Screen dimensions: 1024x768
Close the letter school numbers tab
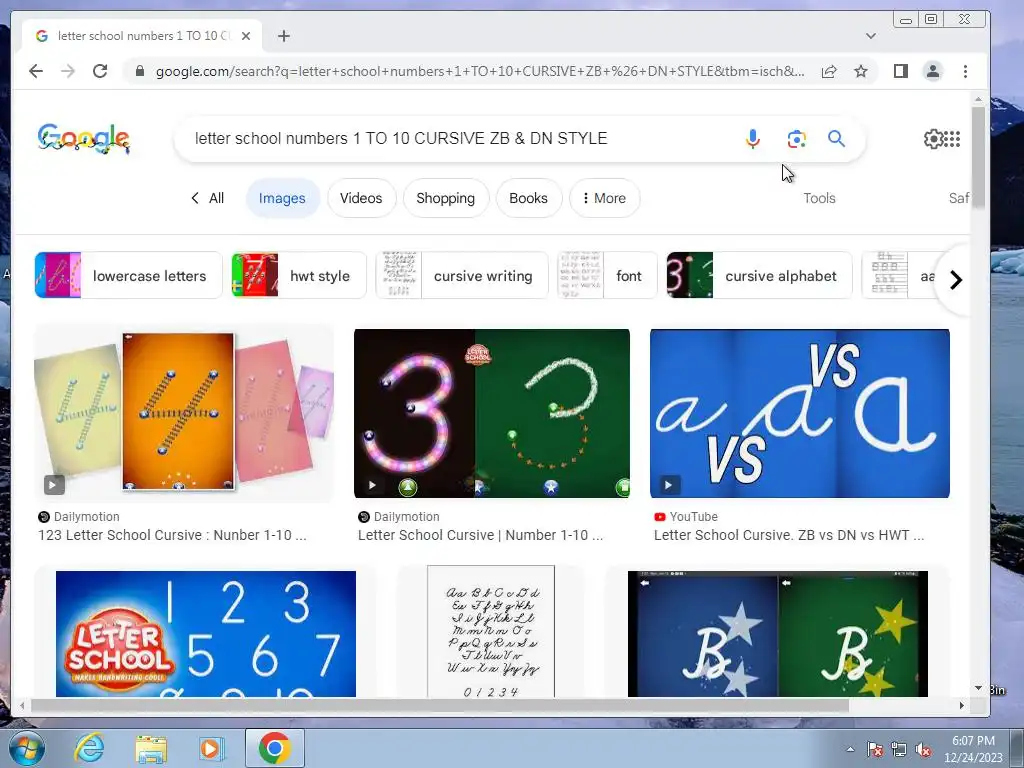[x=246, y=36]
